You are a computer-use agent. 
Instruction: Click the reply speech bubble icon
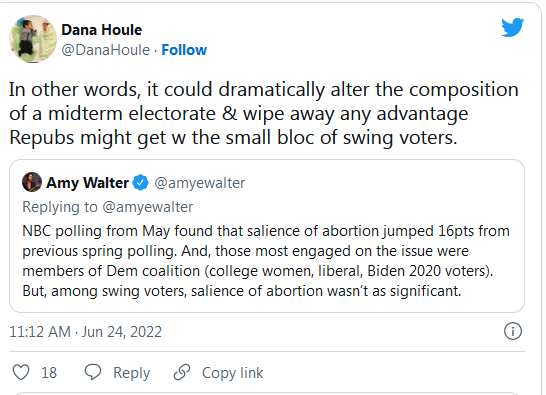pos(93,372)
